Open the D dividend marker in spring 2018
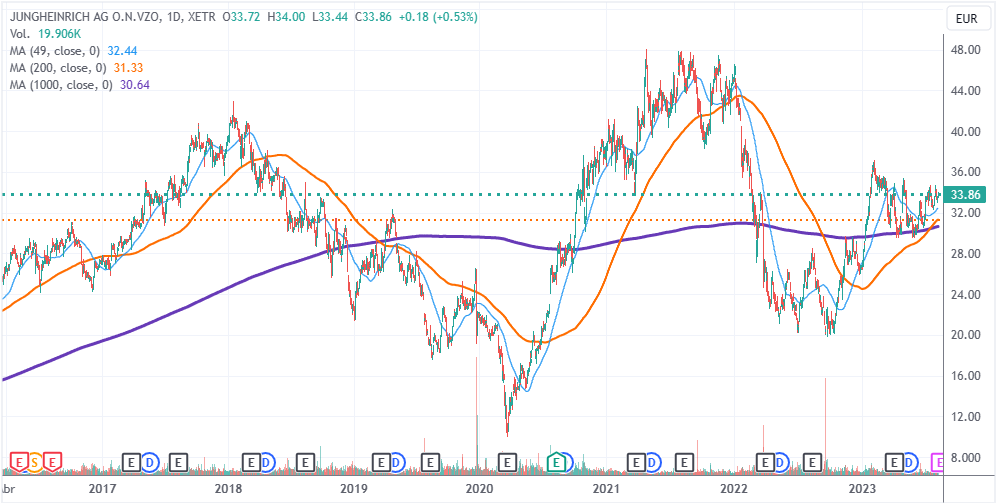 (267, 461)
